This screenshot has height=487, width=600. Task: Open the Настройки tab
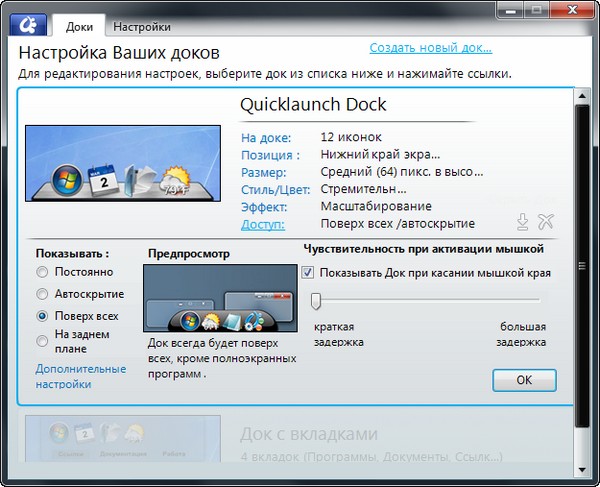[x=142, y=27]
